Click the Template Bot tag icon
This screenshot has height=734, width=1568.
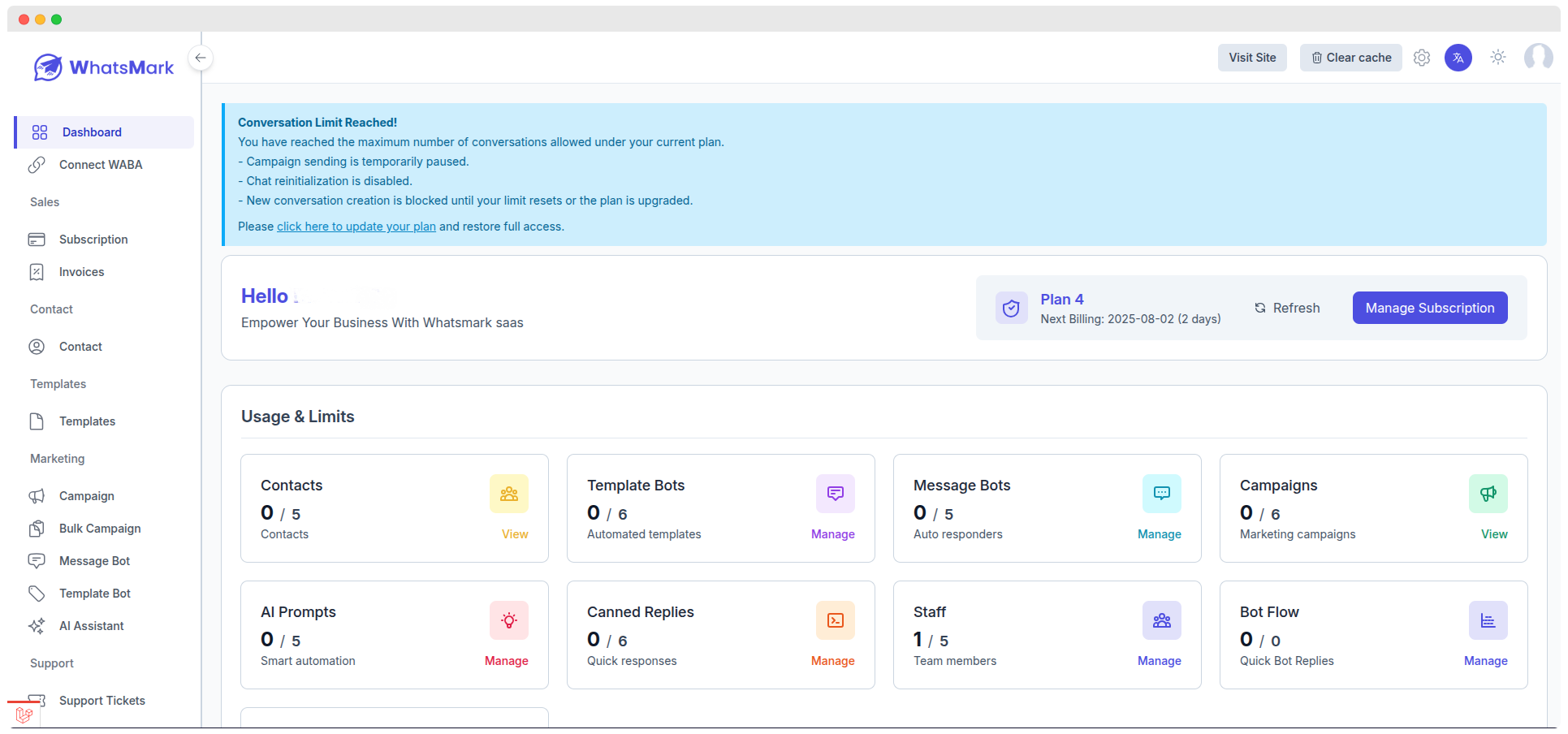[x=37, y=594]
